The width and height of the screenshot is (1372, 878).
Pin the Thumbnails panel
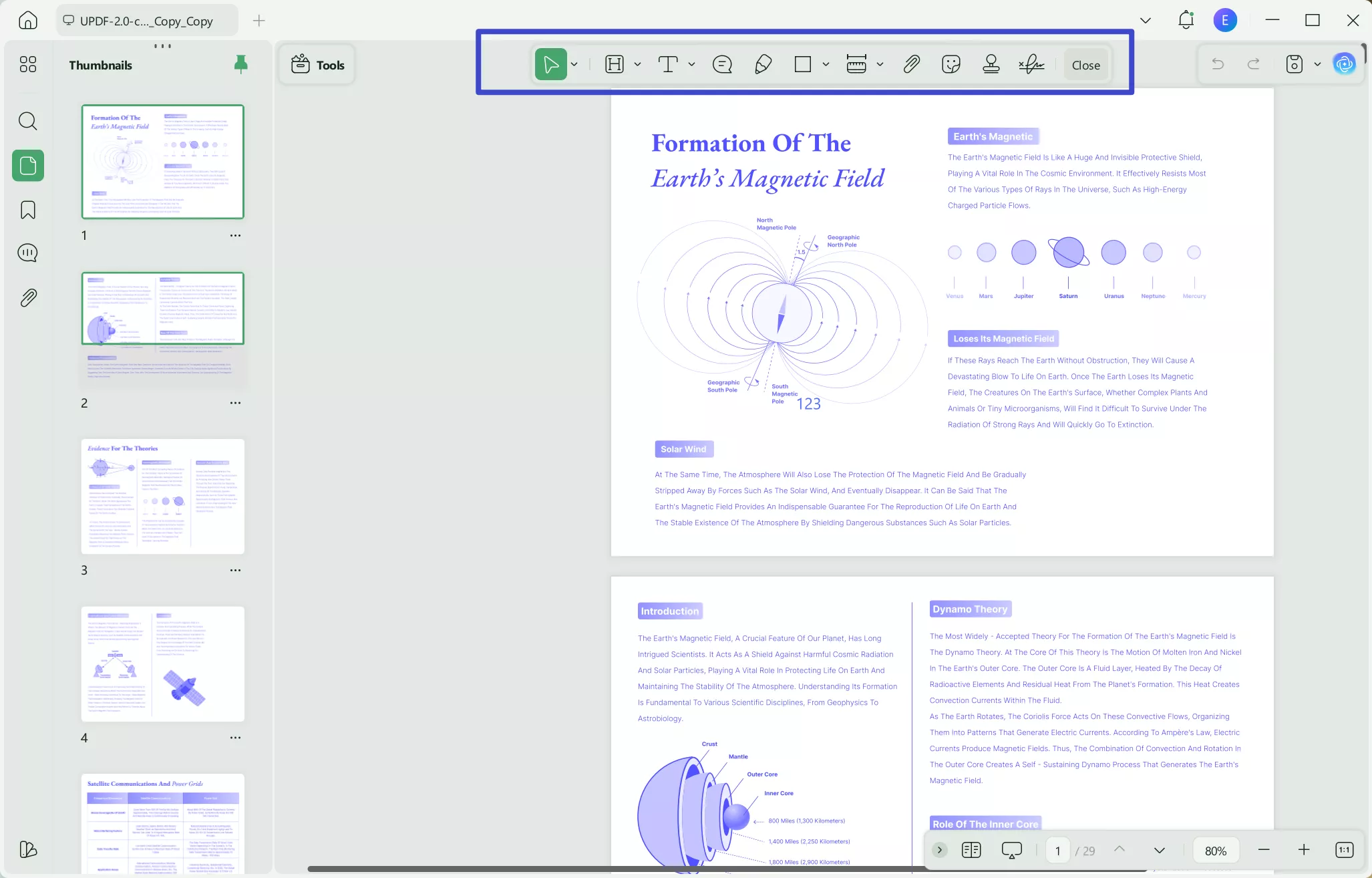[x=240, y=64]
